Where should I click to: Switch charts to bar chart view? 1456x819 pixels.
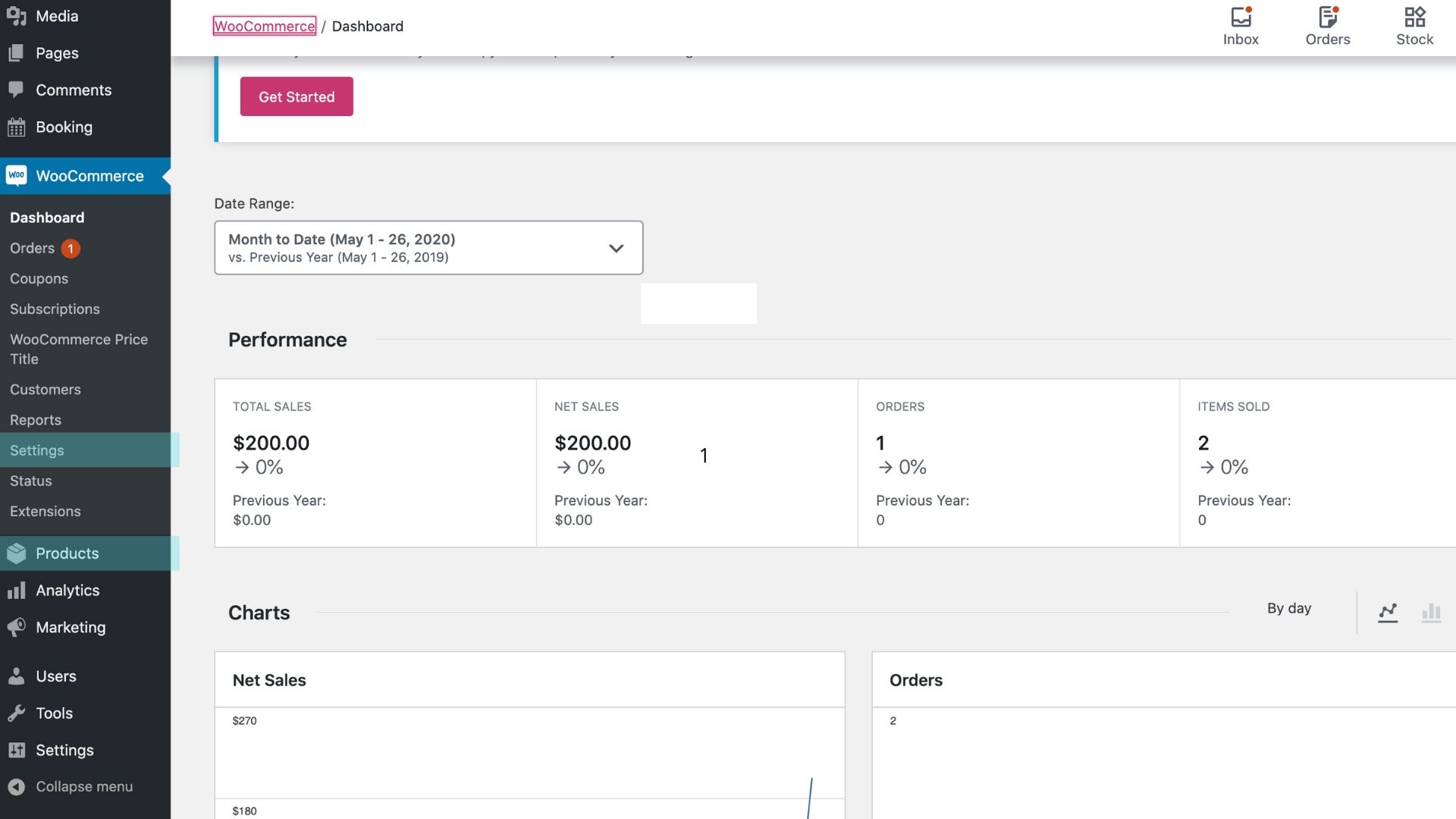pyautogui.click(x=1431, y=613)
